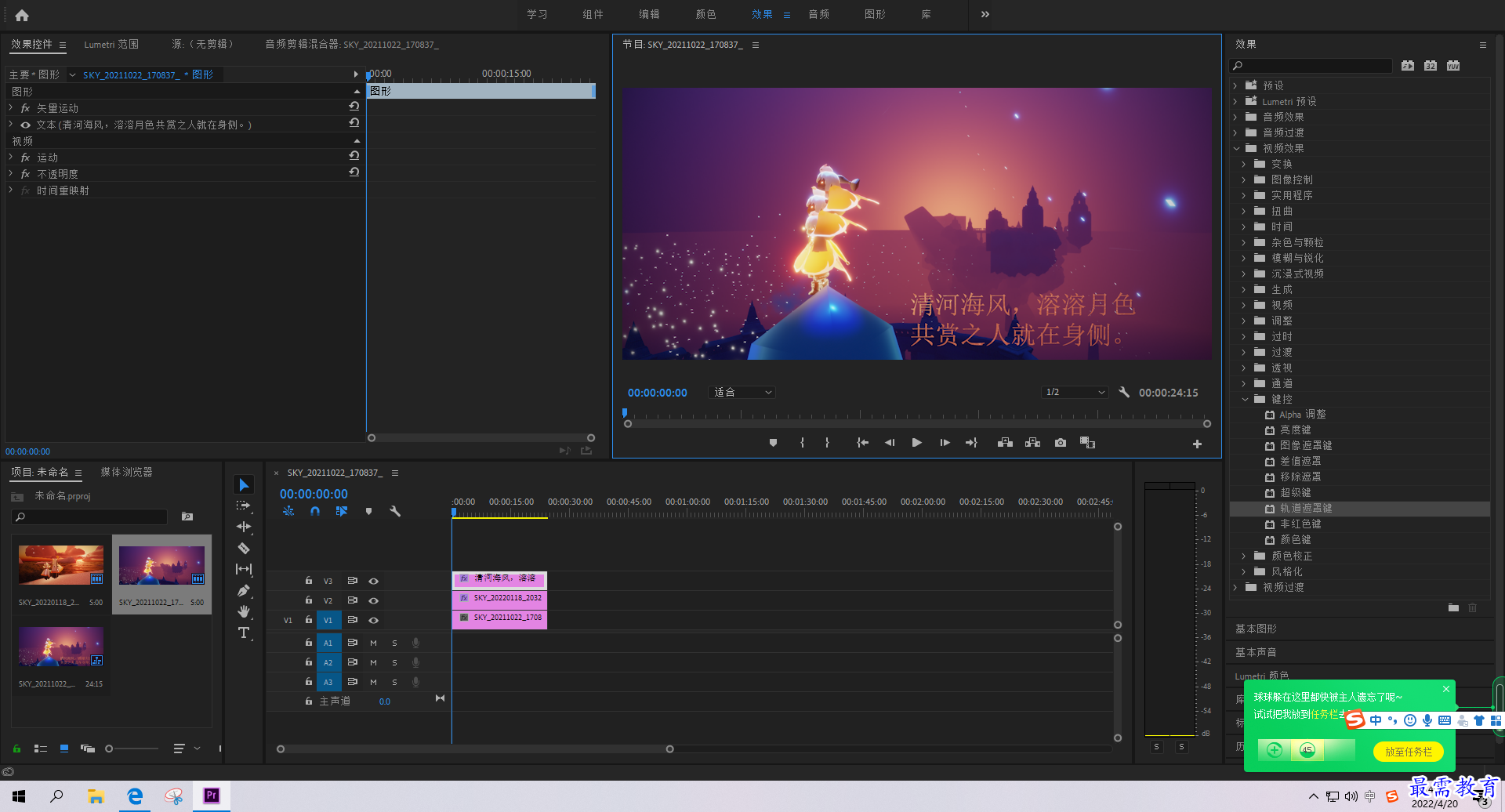
Task: Switch to 学习 workspace
Action: coord(537,14)
